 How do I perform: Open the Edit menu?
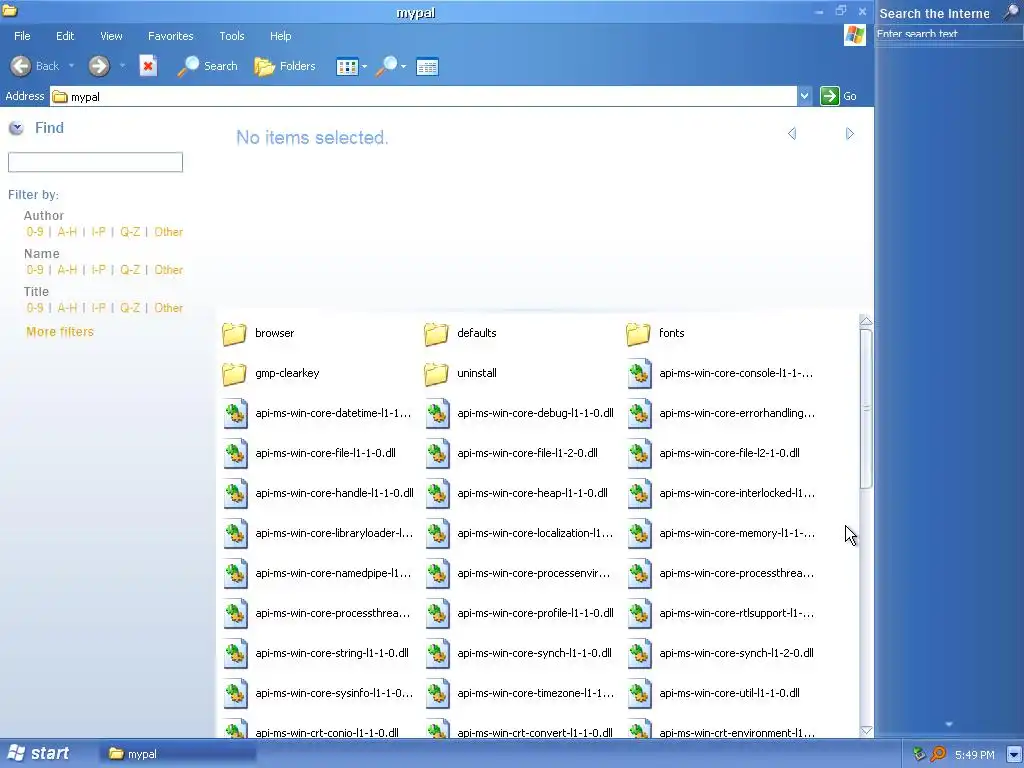[x=65, y=36]
